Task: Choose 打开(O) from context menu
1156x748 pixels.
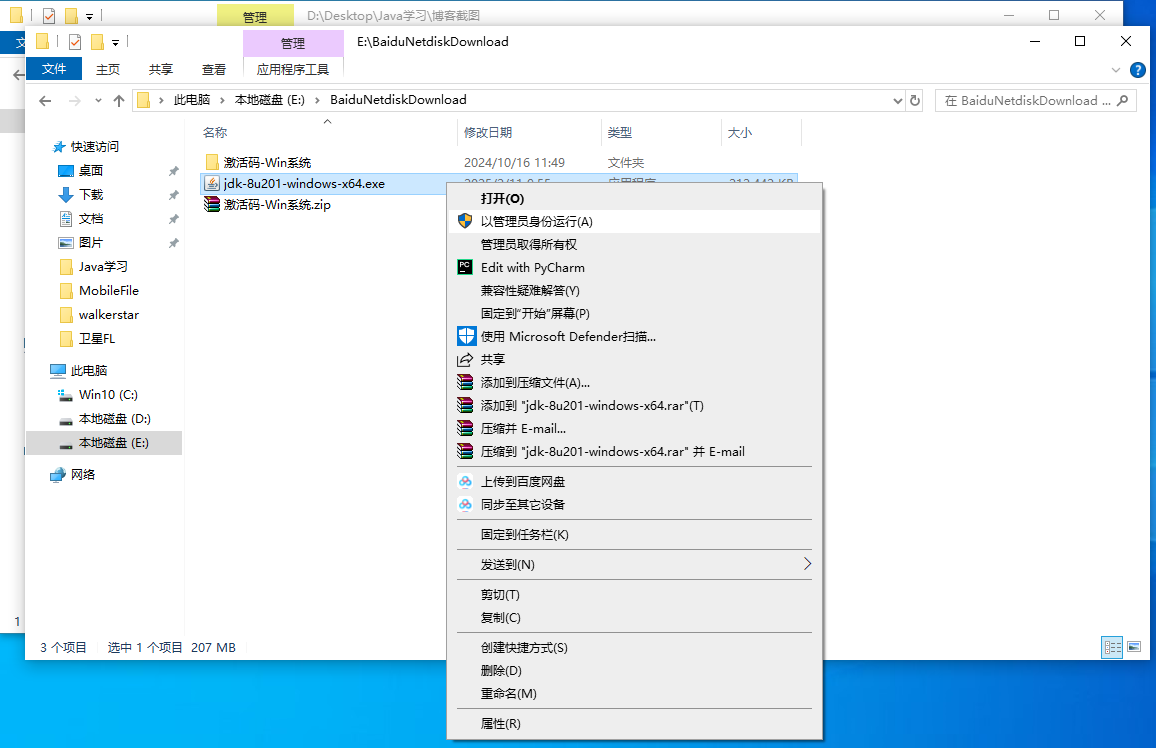Action: tap(634, 198)
